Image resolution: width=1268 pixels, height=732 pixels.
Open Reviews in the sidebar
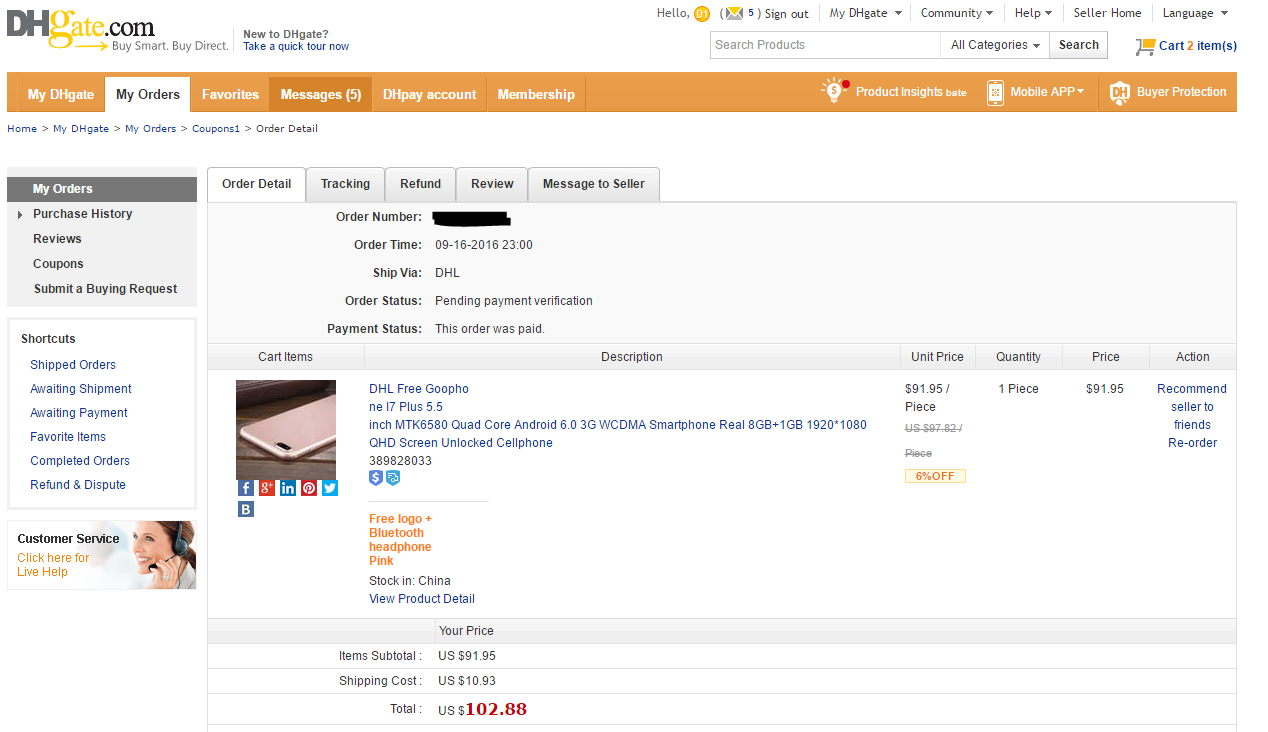pyautogui.click(x=57, y=239)
